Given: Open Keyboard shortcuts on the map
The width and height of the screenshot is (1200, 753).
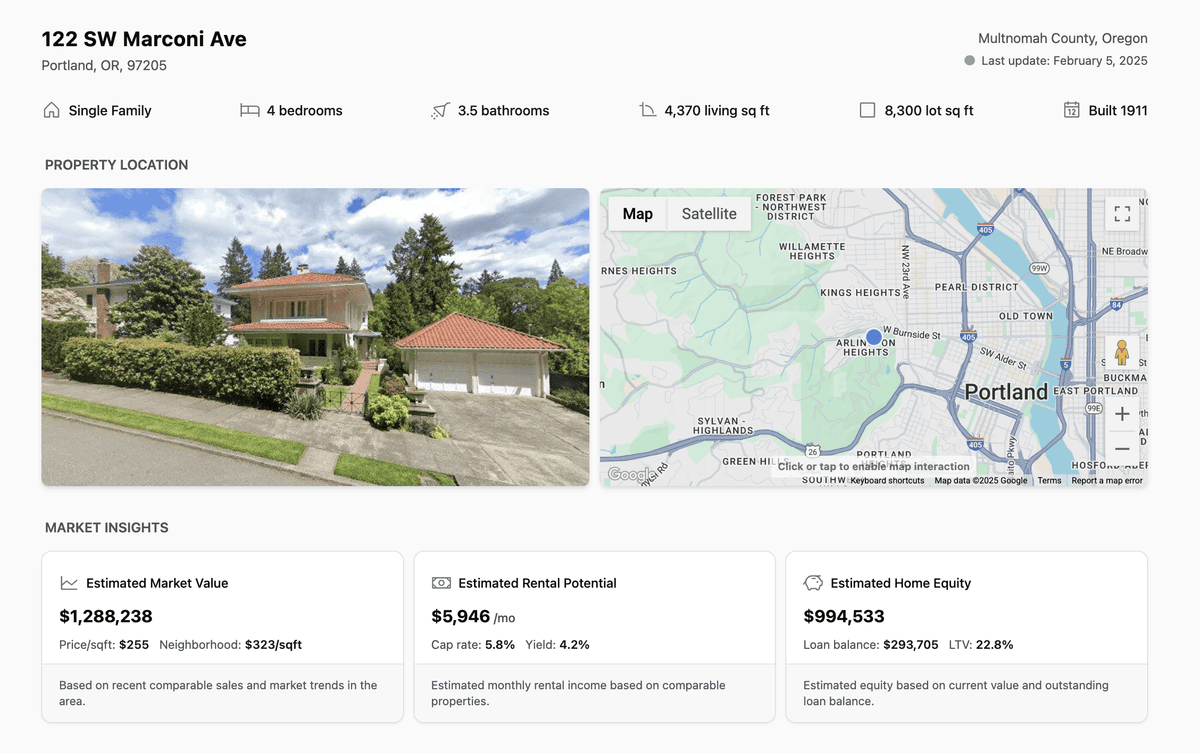Looking at the screenshot, I should pos(887,481).
